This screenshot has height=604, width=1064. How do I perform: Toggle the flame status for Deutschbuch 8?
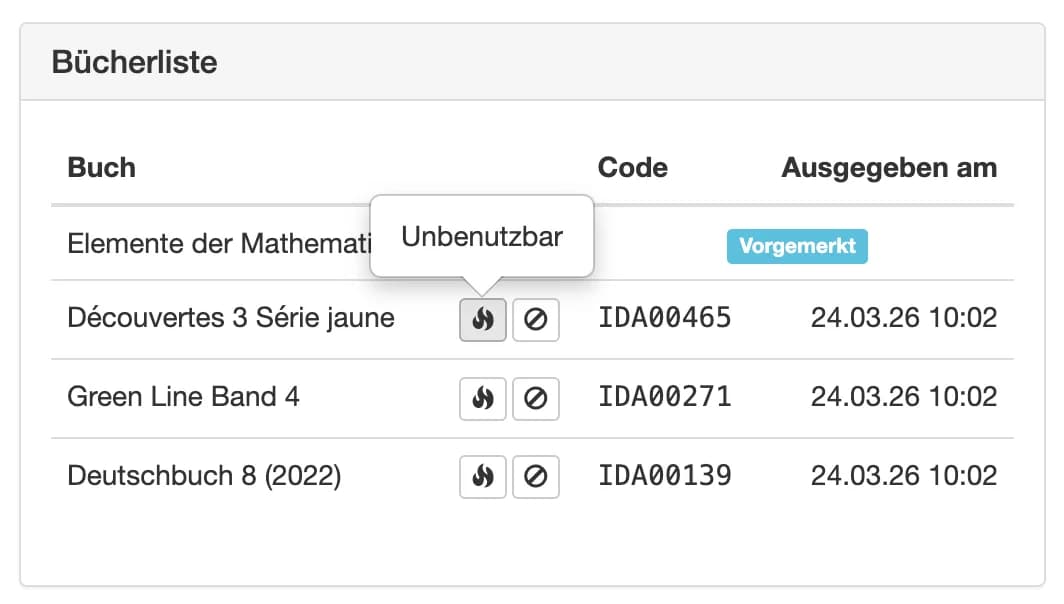(x=482, y=477)
